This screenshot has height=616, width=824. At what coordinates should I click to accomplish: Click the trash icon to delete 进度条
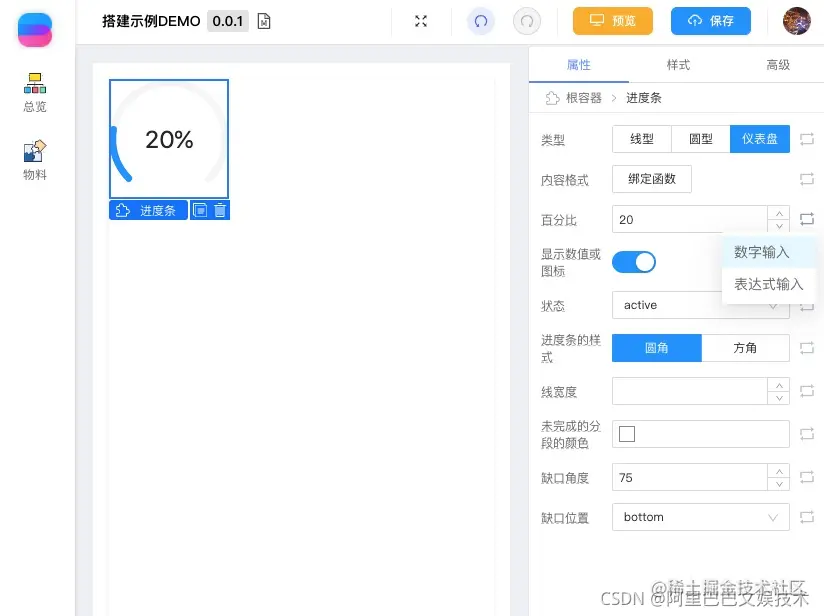coord(221,210)
